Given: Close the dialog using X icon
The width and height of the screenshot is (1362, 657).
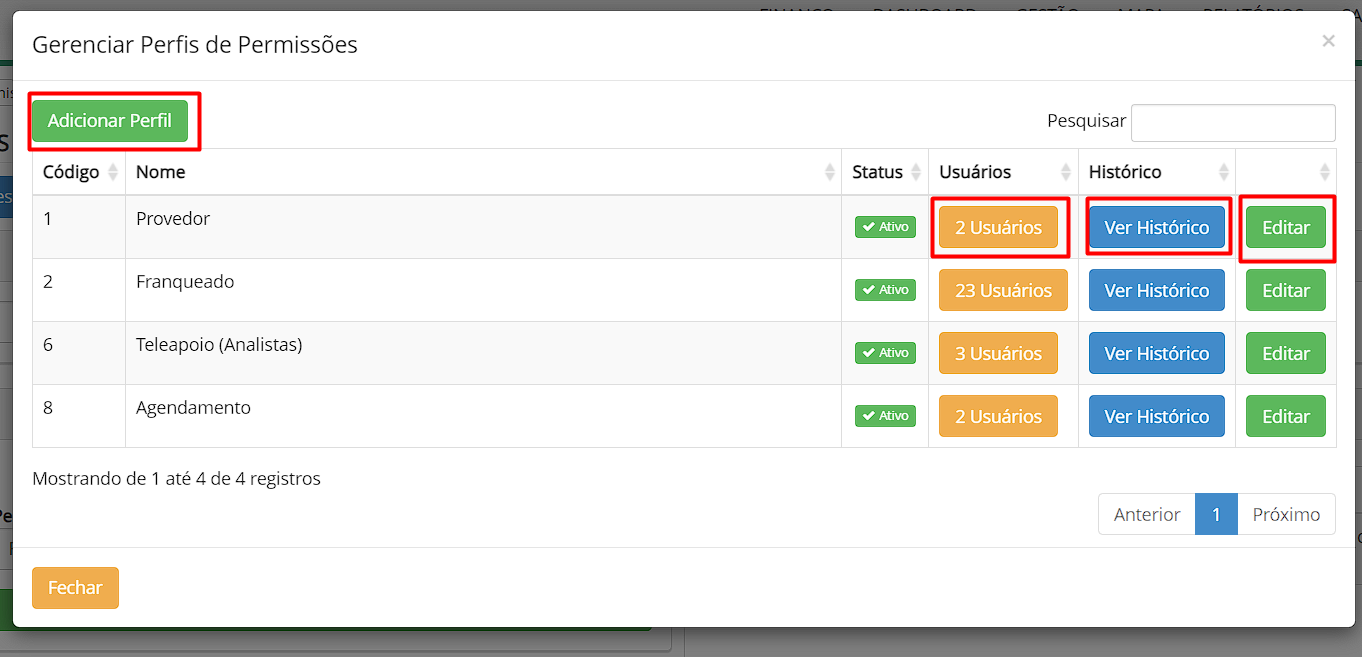Looking at the screenshot, I should (1328, 41).
